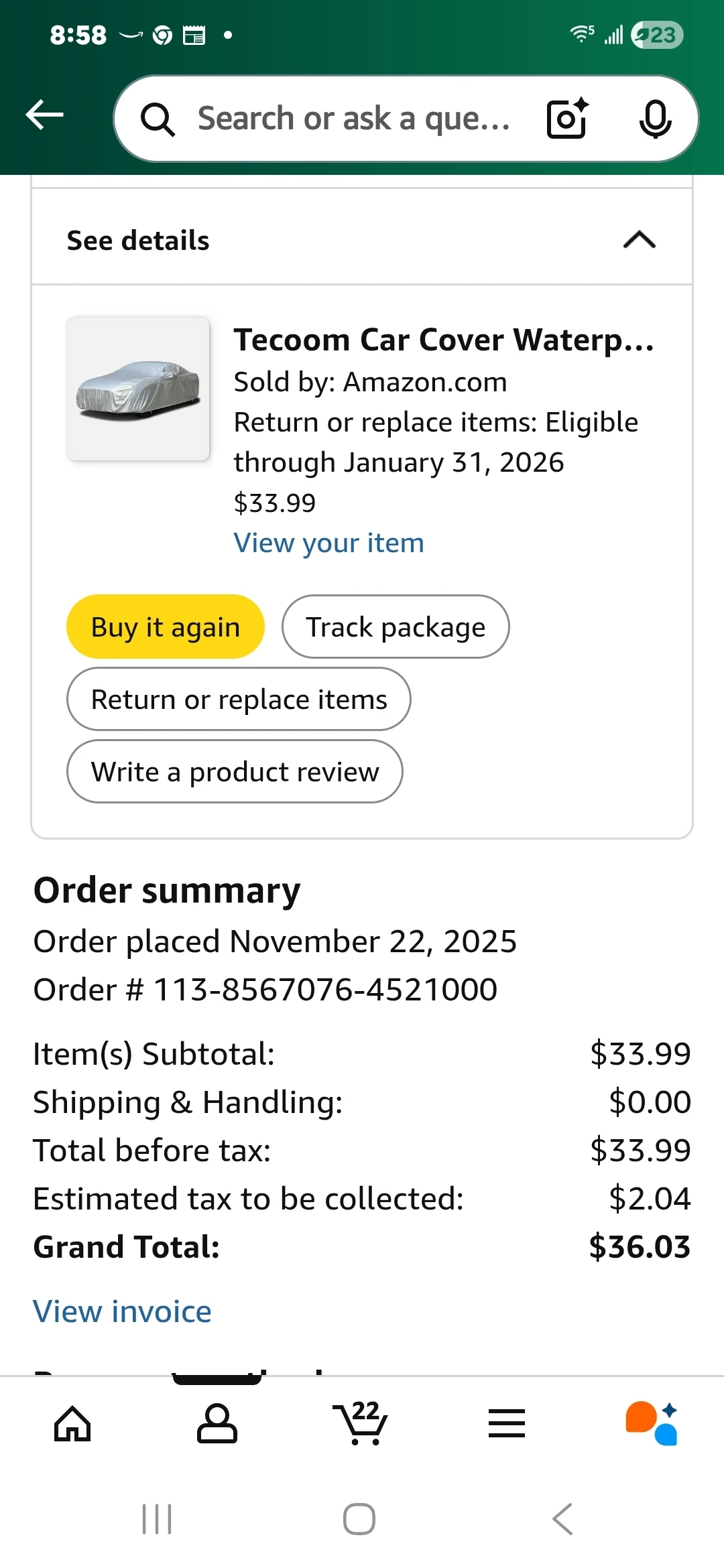Screen dimensions: 724x1568
Task: Tap the search magnifier icon
Action: (158, 119)
